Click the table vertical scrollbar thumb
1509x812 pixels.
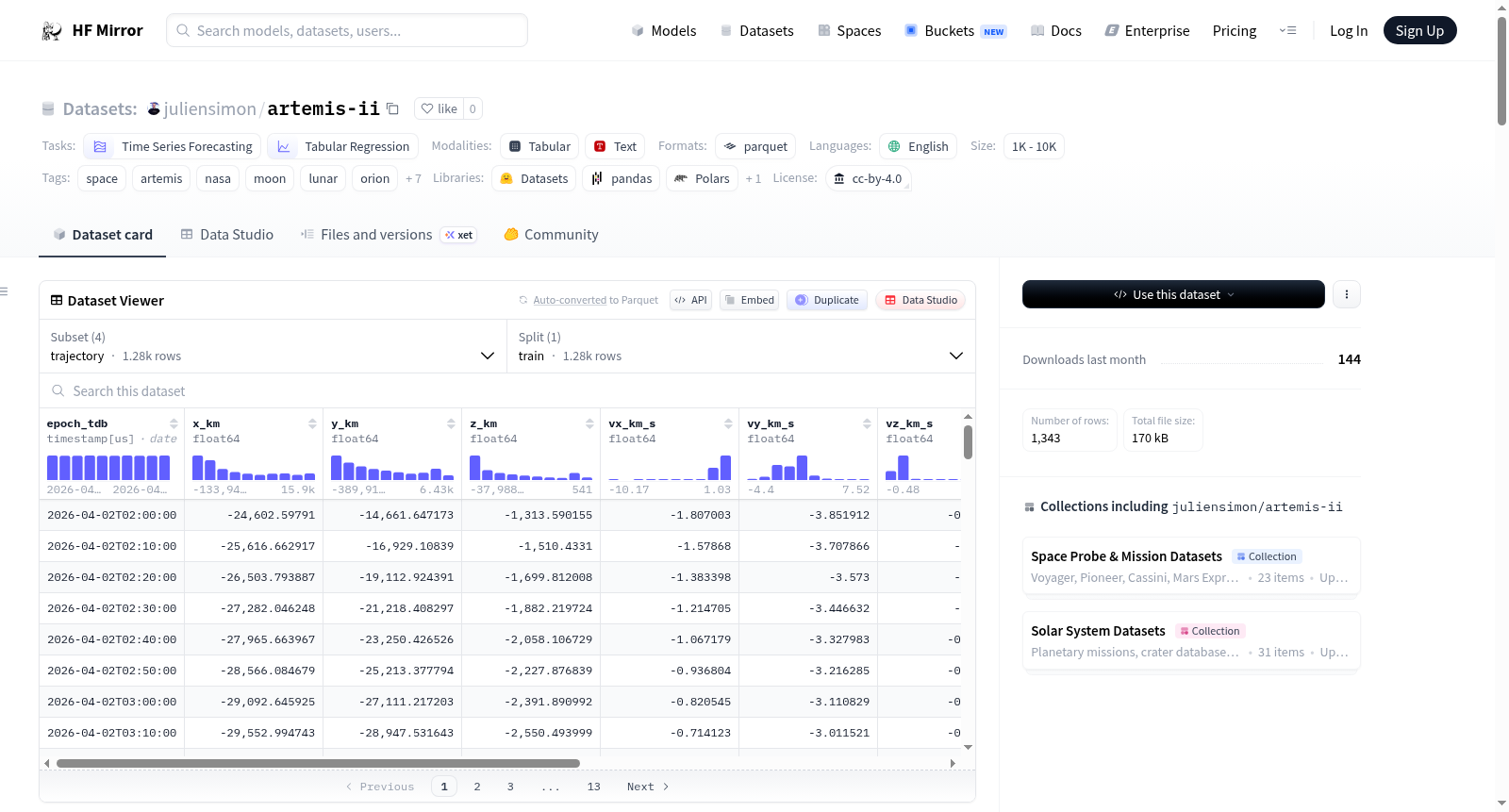click(x=968, y=442)
